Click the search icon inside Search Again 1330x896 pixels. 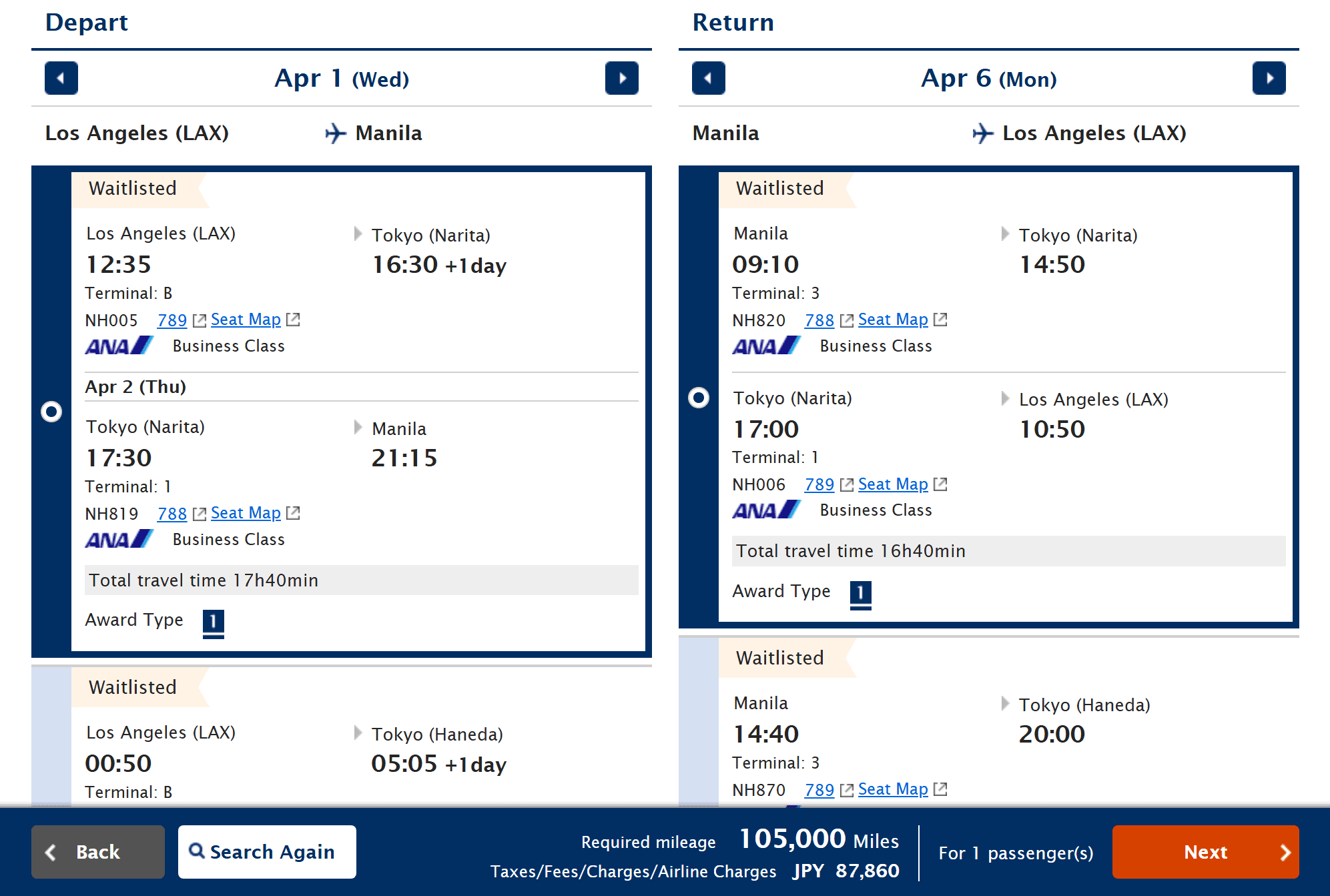click(x=197, y=851)
